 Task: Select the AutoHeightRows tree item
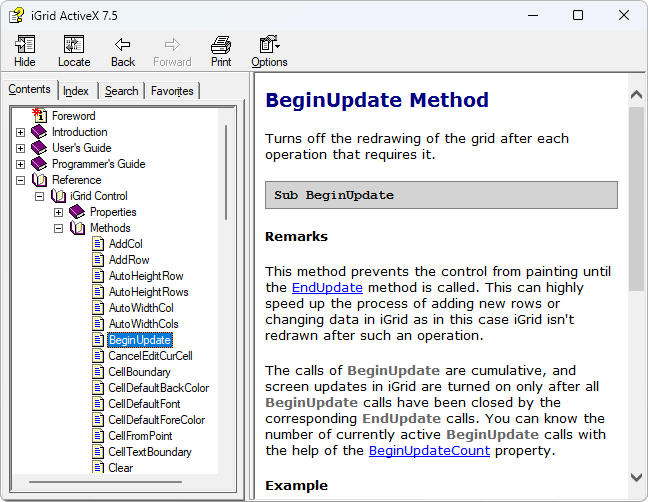click(x=149, y=292)
